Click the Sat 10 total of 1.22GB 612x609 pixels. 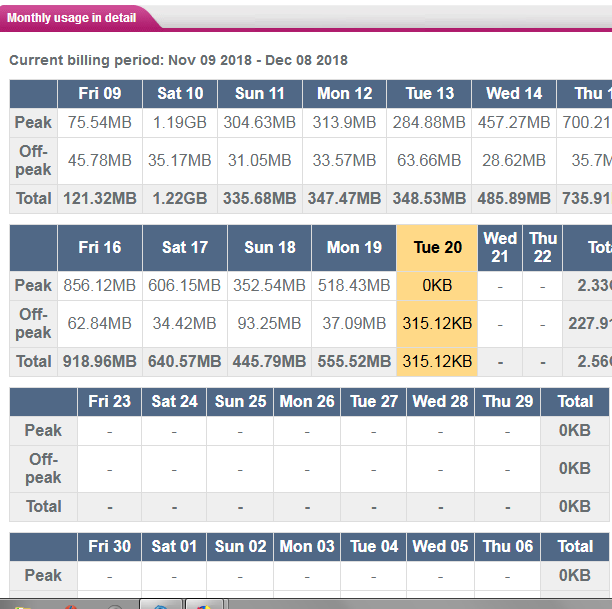[180, 198]
